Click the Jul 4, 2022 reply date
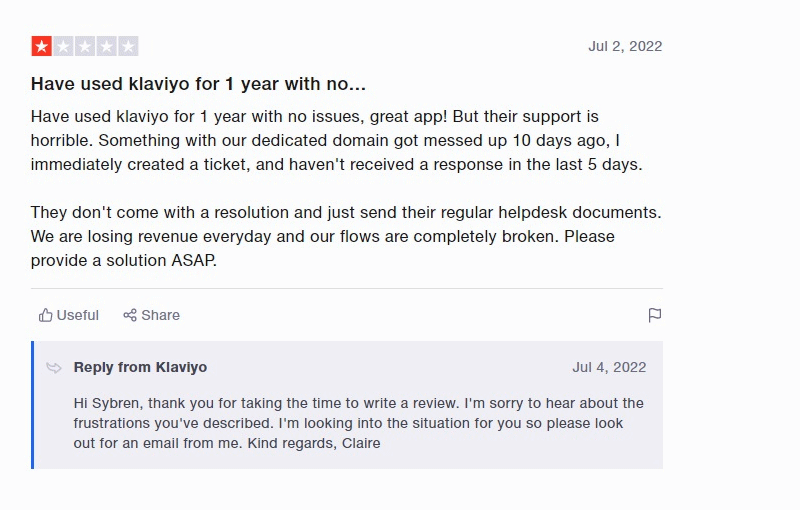The height and width of the screenshot is (510, 800). [609, 367]
